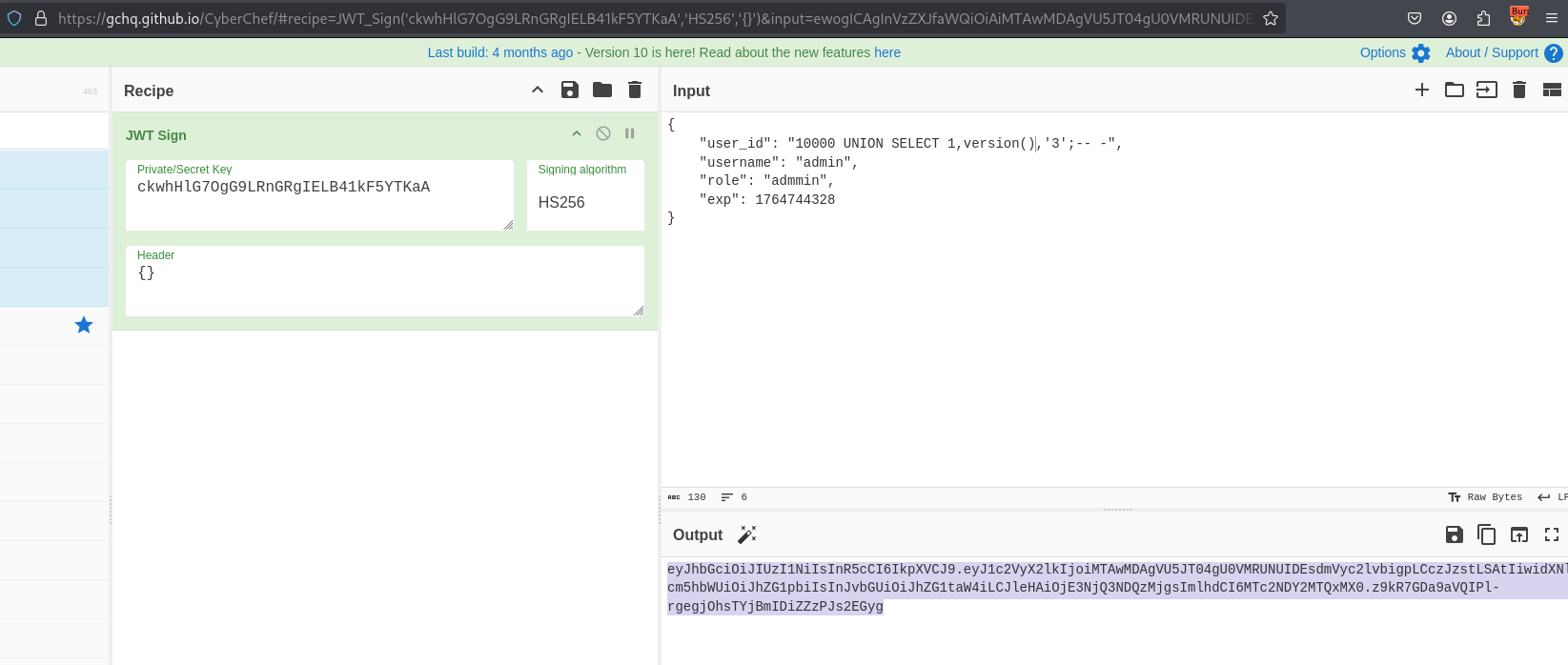1568x665 pixels.
Task: Click the output magic wand icon
Action: (x=747, y=534)
